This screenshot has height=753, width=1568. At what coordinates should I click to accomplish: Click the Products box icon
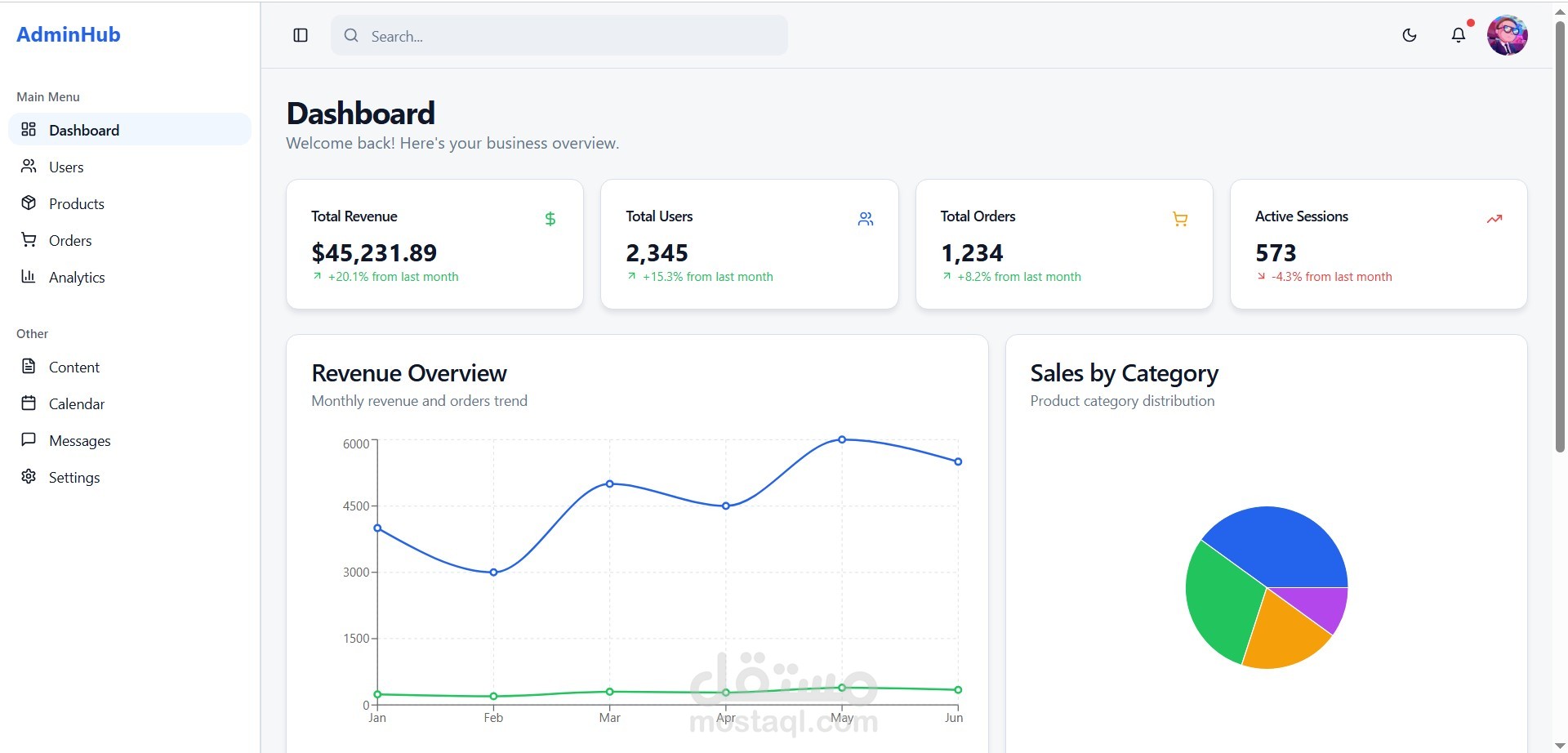point(29,203)
